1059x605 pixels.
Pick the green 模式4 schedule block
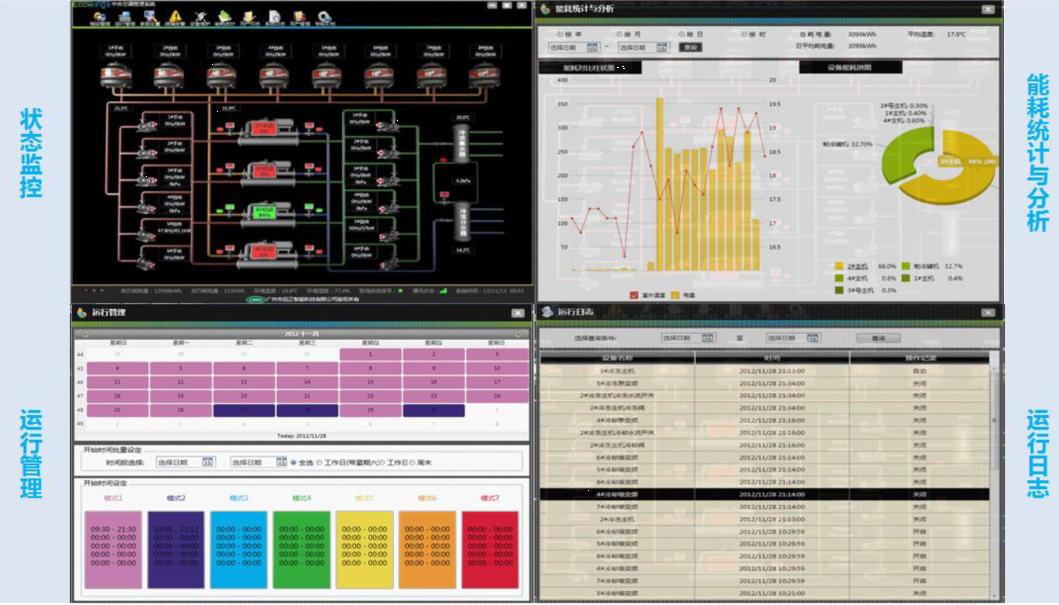301,550
